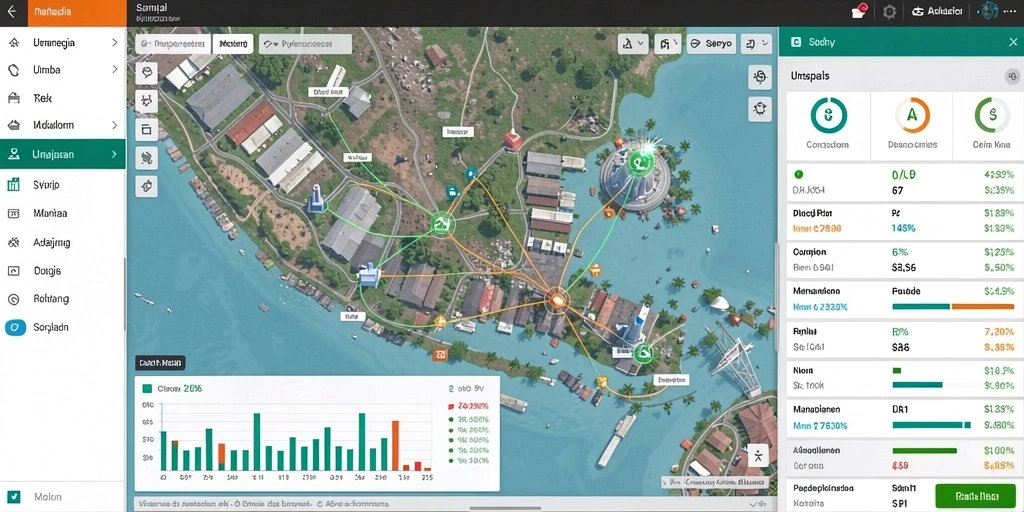Select the speech bubble map tool icon

[x=146, y=72]
